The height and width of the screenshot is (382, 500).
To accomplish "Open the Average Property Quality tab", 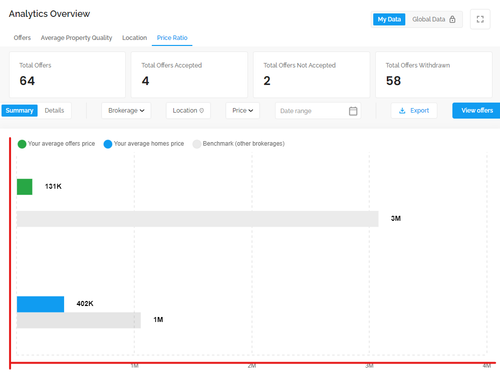I will click(76, 38).
